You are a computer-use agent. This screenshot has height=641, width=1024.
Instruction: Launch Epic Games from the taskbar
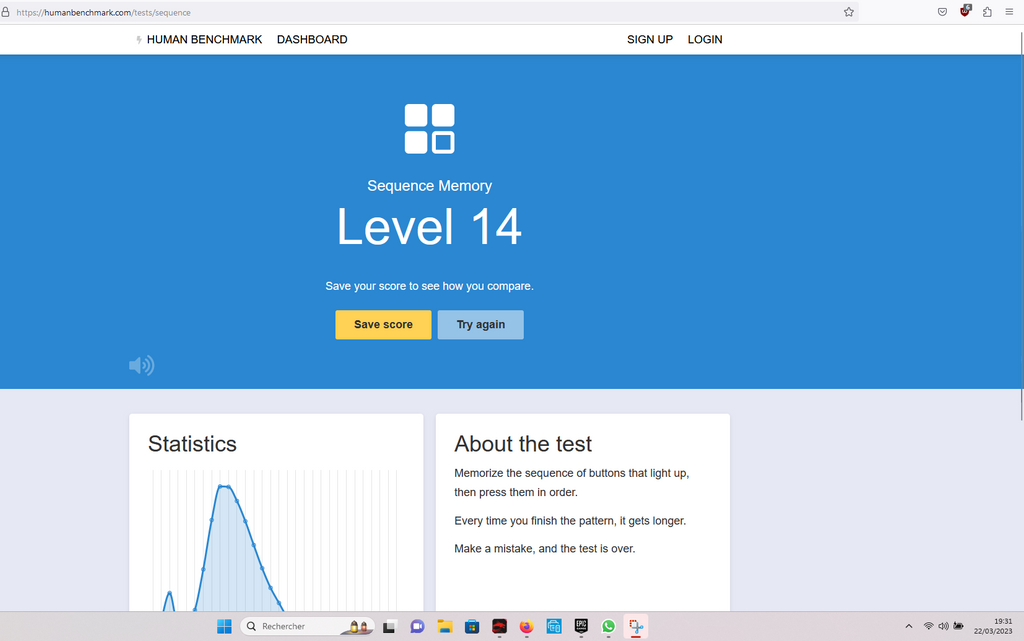[581, 626]
